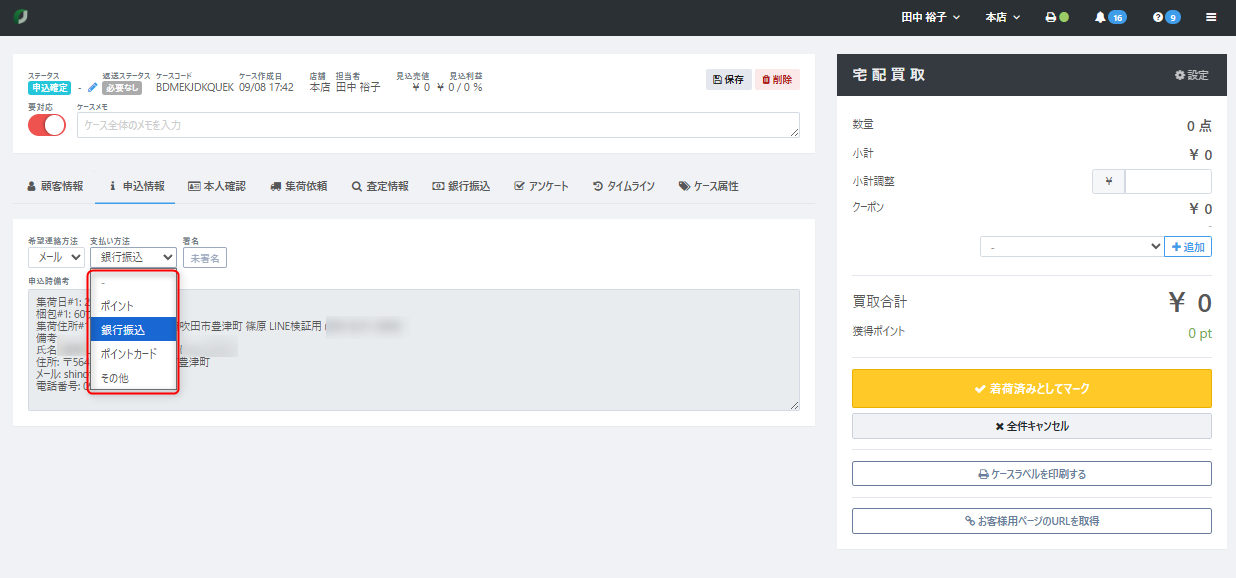1236x578 pixels.
Task: Open the coupon select dropdown
Action: point(1071,246)
